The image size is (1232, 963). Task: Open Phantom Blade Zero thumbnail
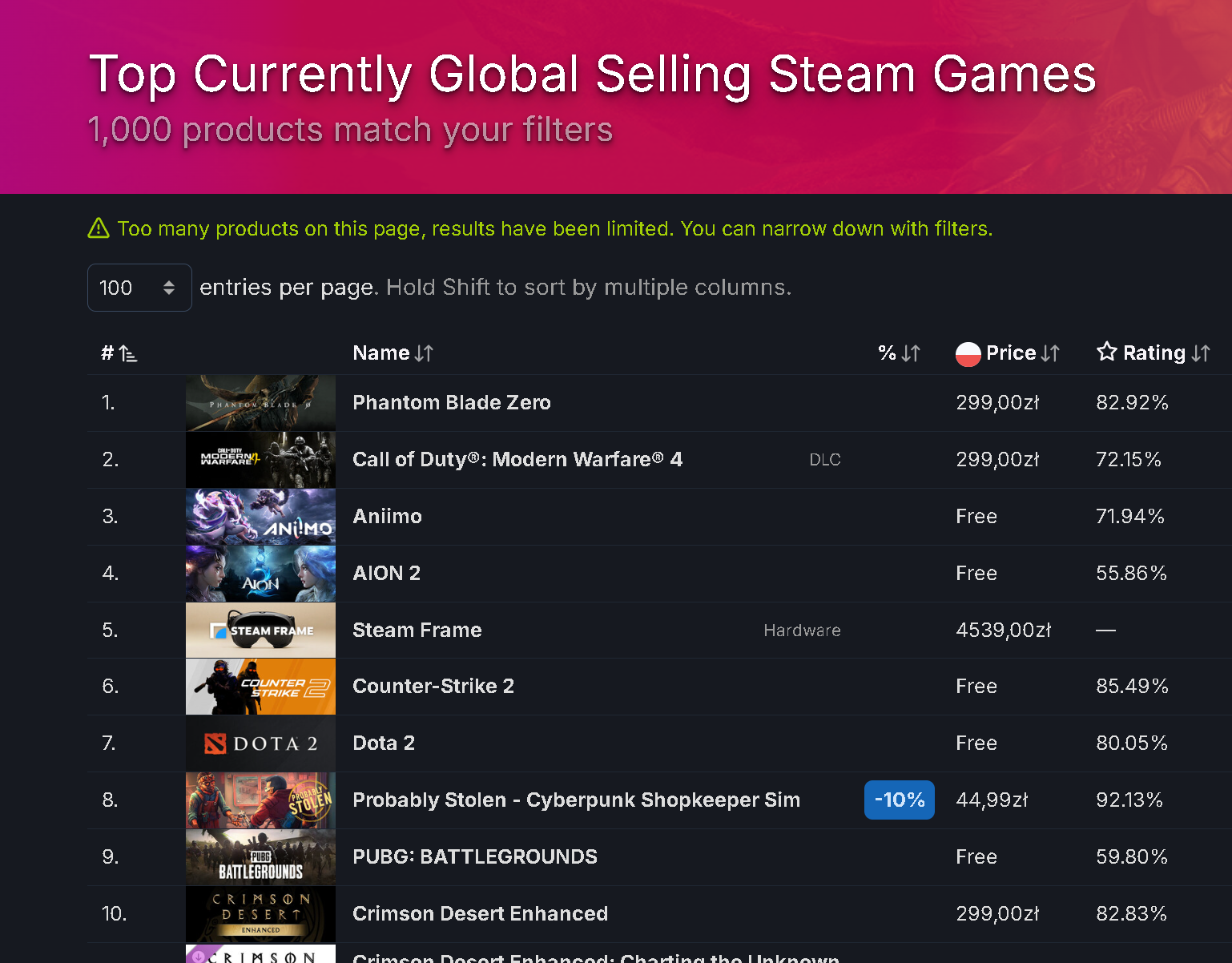coord(260,403)
